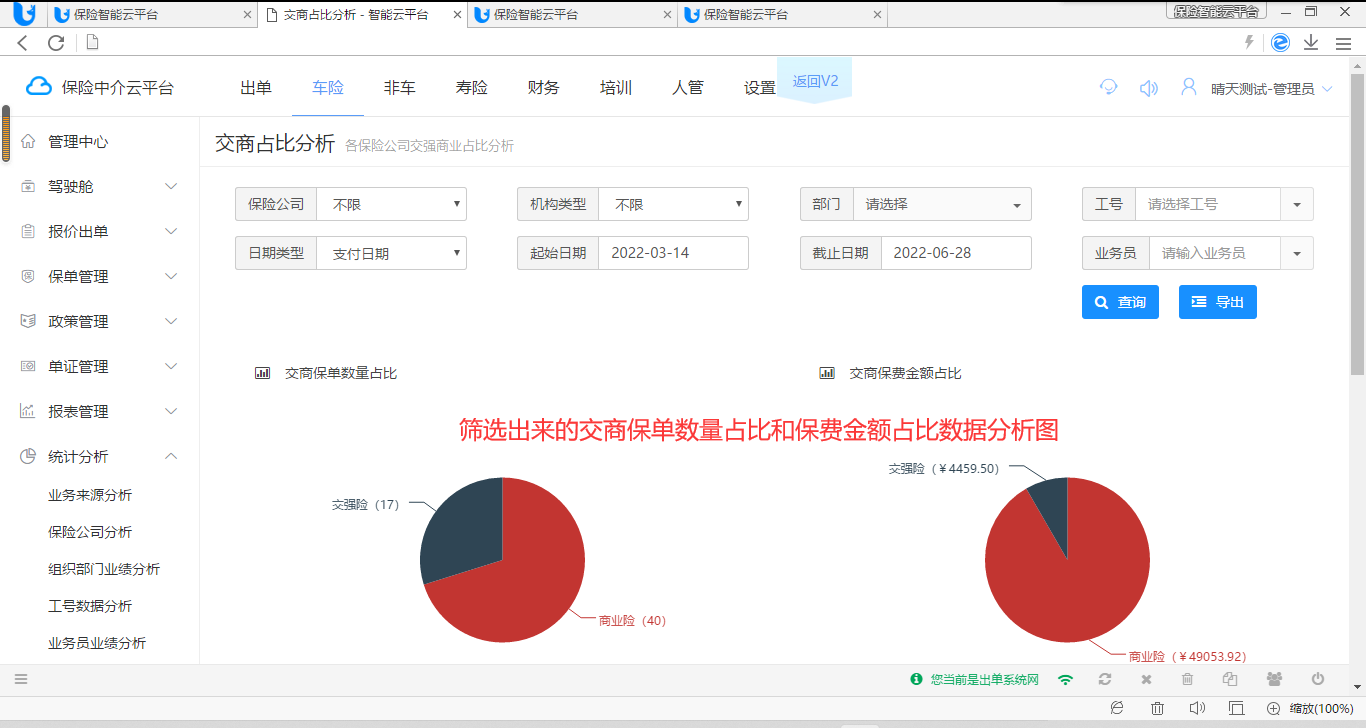Open customer service headset icon
The width and height of the screenshot is (1366, 728).
[1108, 87]
